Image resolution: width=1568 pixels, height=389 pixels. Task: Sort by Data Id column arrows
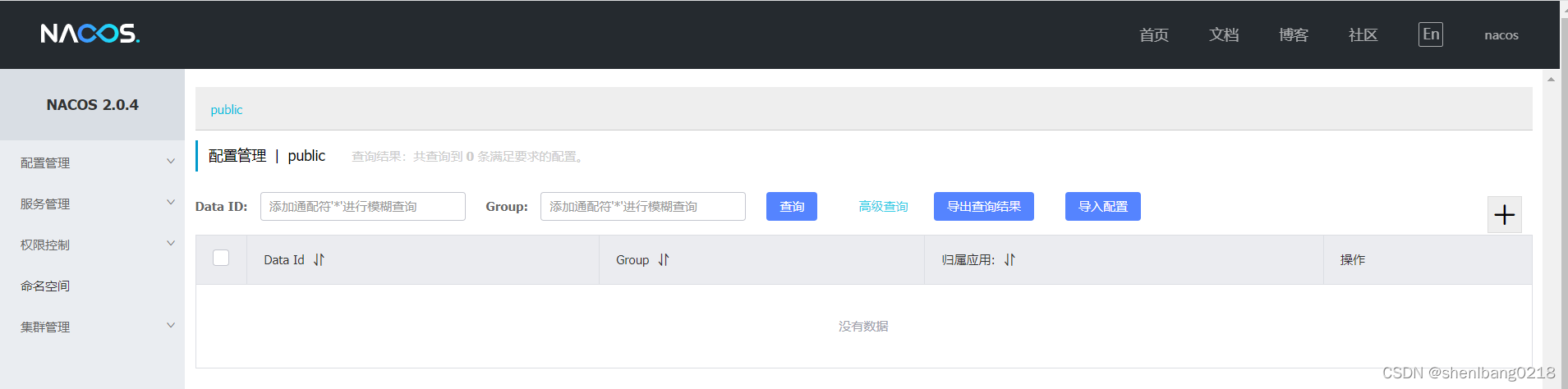(319, 260)
